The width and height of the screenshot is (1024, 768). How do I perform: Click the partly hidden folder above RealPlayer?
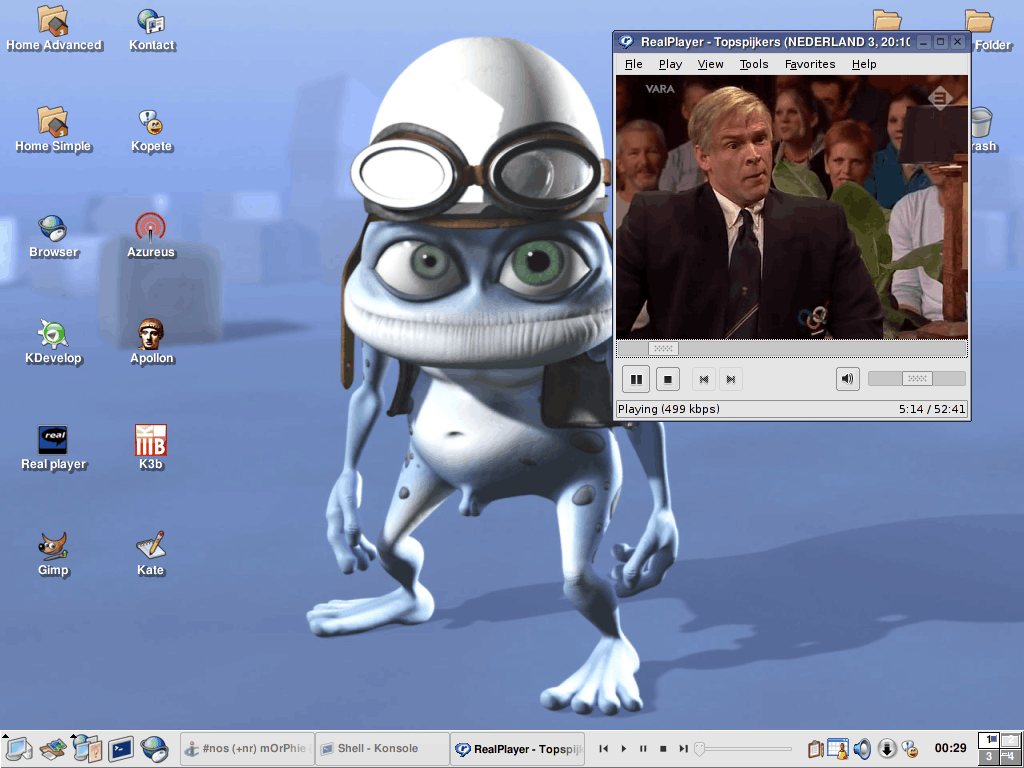887,20
